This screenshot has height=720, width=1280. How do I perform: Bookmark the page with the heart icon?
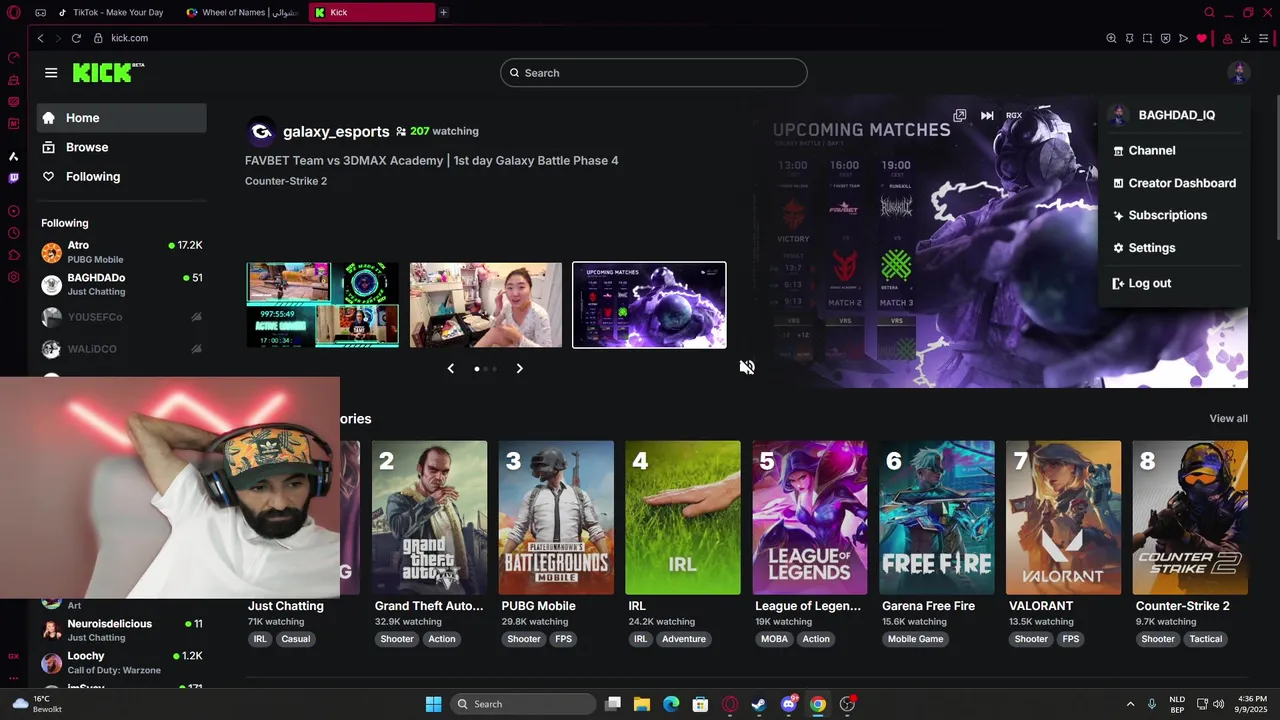[x=1201, y=38]
